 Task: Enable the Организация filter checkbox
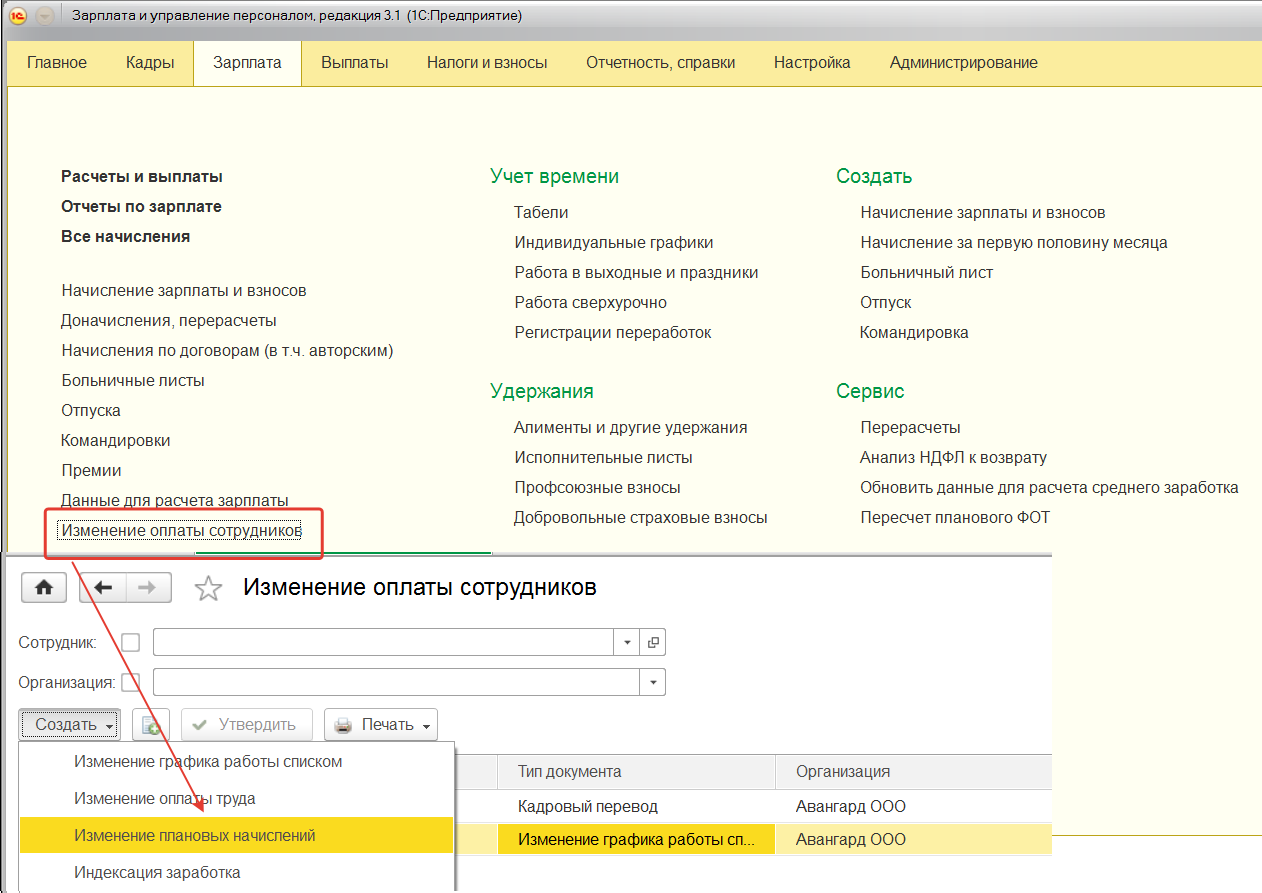tap(131, 683)
